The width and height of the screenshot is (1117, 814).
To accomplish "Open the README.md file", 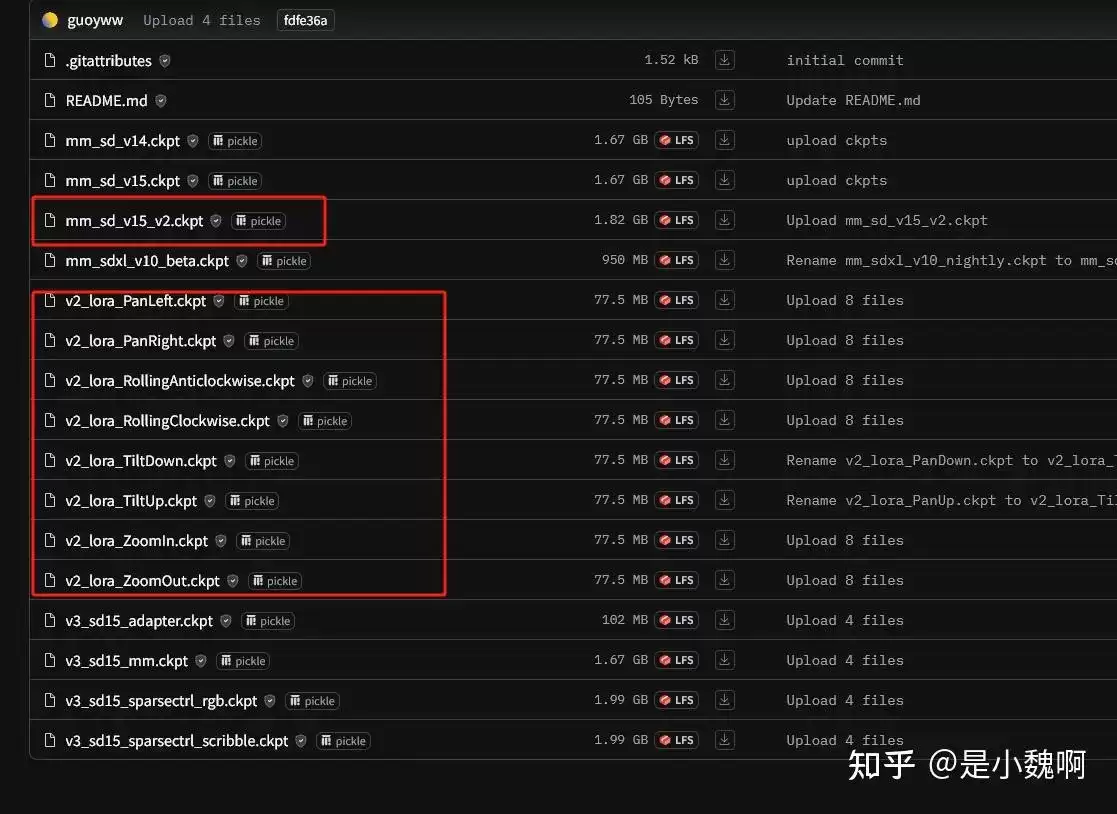I will [106, 100].
